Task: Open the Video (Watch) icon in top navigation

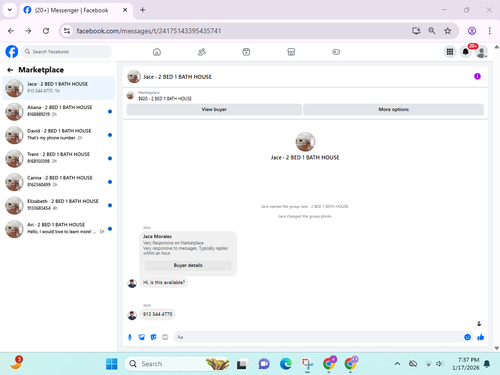Action: click(x=246, y=52)
